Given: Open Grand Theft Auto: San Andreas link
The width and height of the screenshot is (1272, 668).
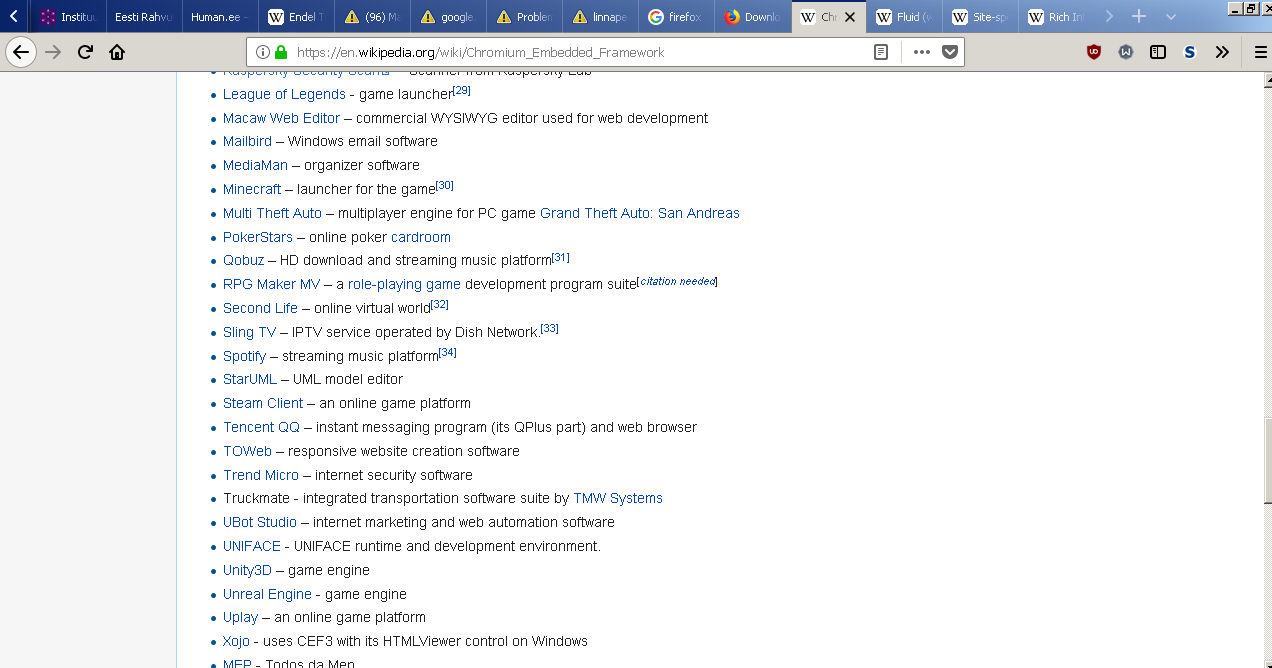Looking at the screenshot, I should 640,213.
